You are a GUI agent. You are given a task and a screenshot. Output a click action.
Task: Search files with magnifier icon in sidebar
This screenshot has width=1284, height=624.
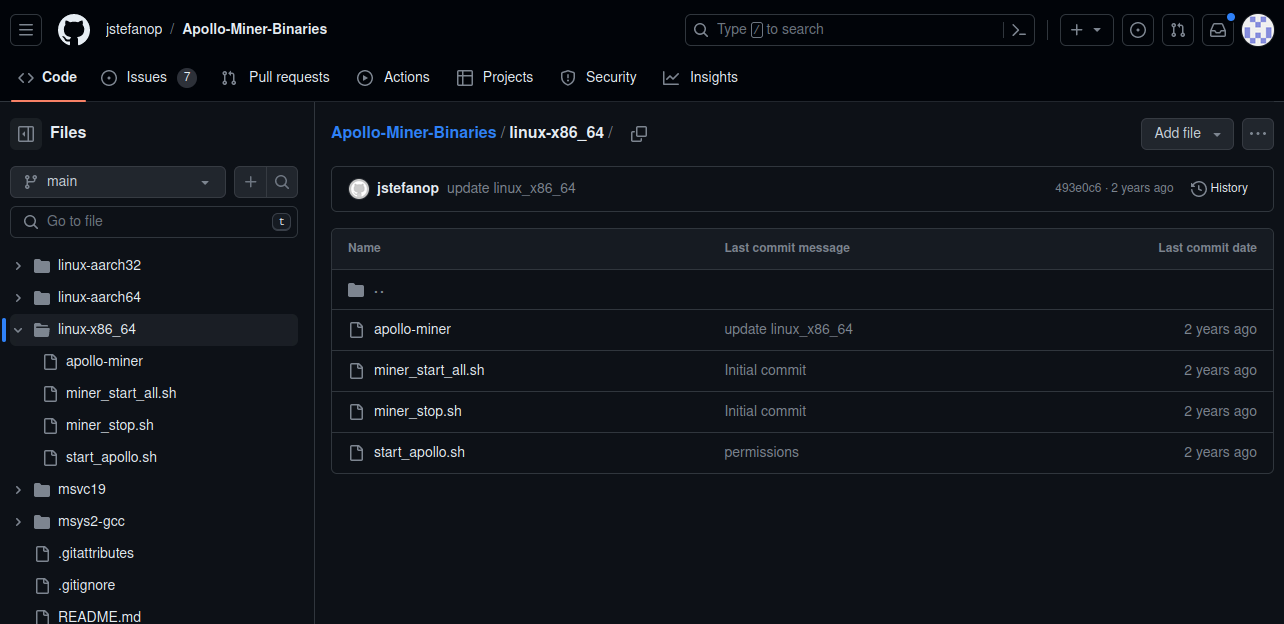[282, 182]
